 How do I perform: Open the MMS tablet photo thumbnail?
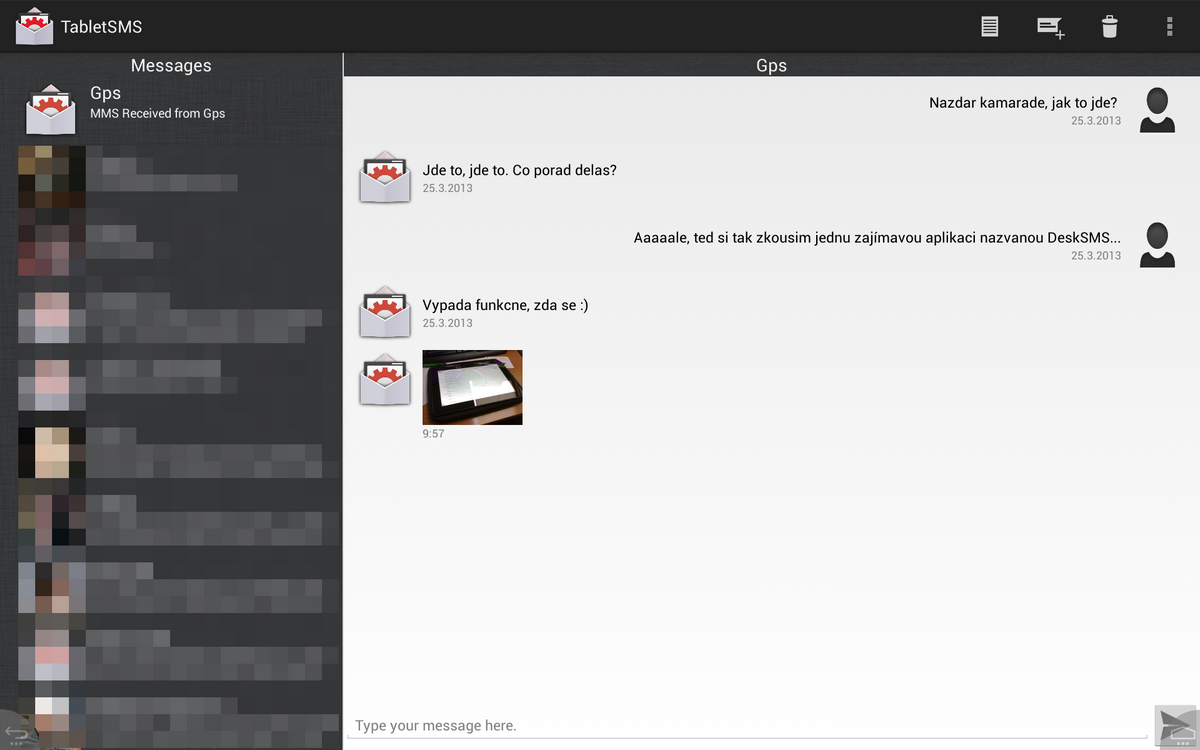tap(472, 387)
